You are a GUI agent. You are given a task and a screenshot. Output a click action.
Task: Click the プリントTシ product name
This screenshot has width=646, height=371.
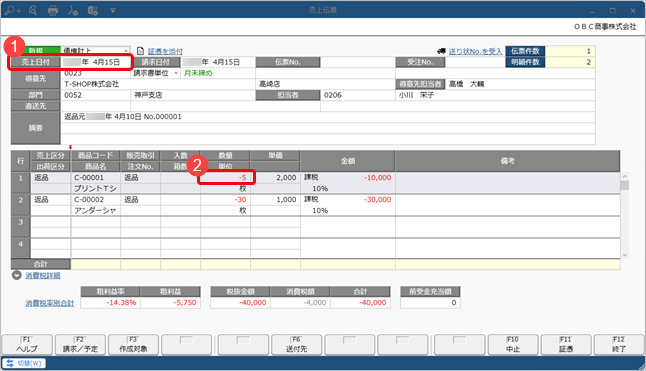click(95, 189)
